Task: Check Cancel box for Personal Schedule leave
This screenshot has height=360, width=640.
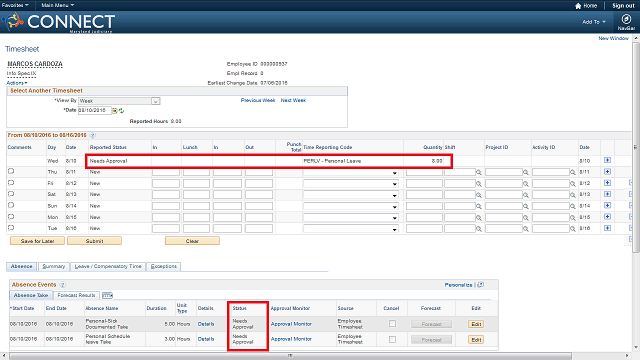Action: click(x=392, y=339)
